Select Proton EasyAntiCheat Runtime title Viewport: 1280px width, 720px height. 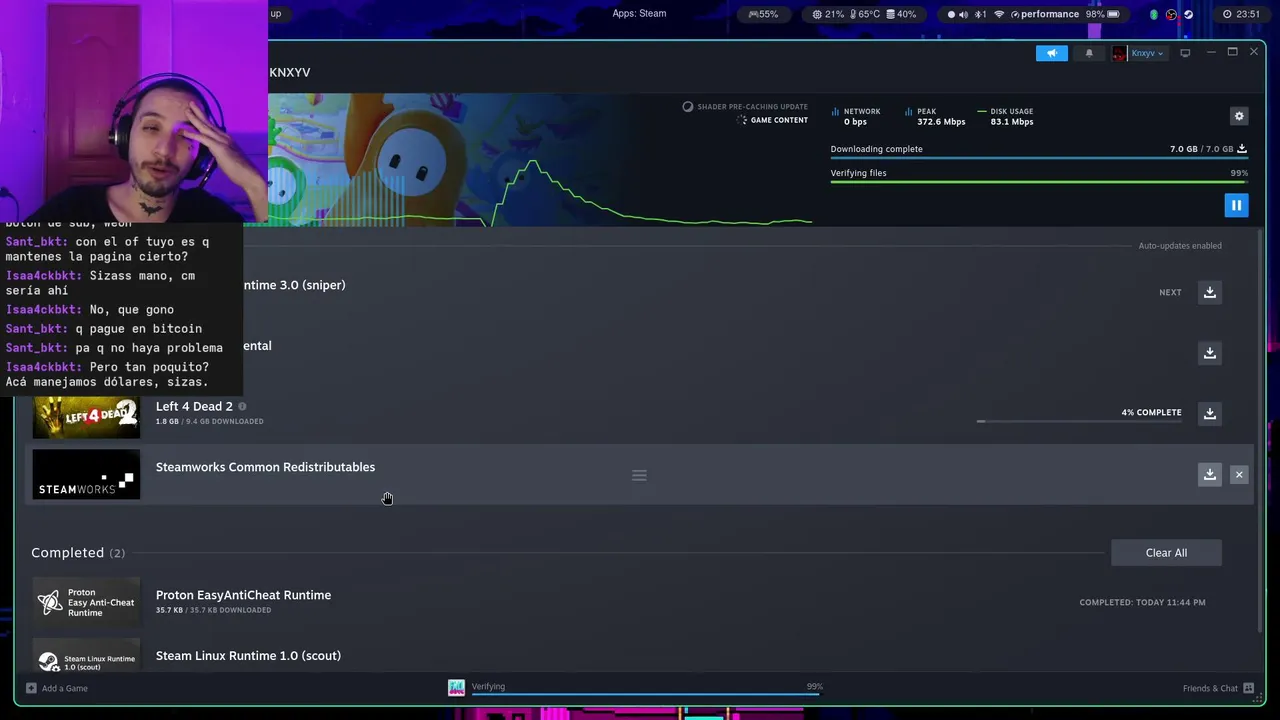(243, 595)
